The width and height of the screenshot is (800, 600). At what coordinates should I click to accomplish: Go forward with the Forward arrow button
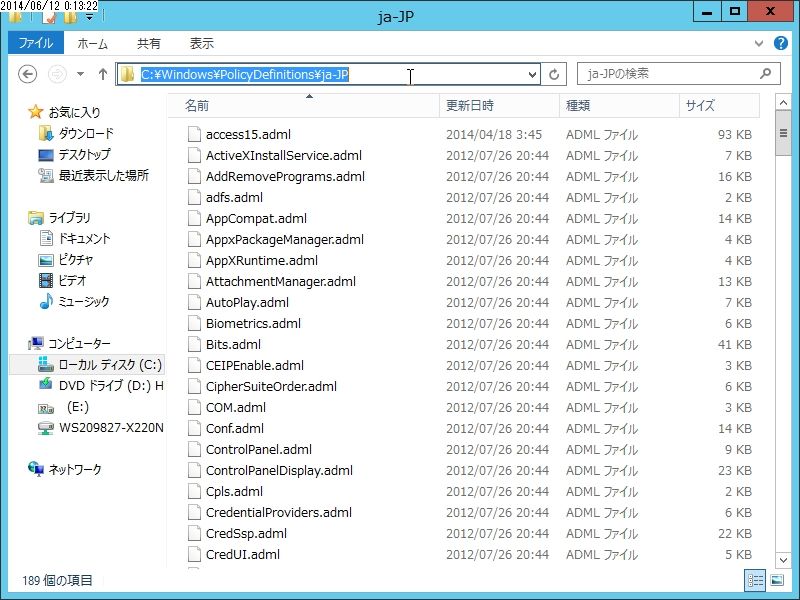coord(57,74)
